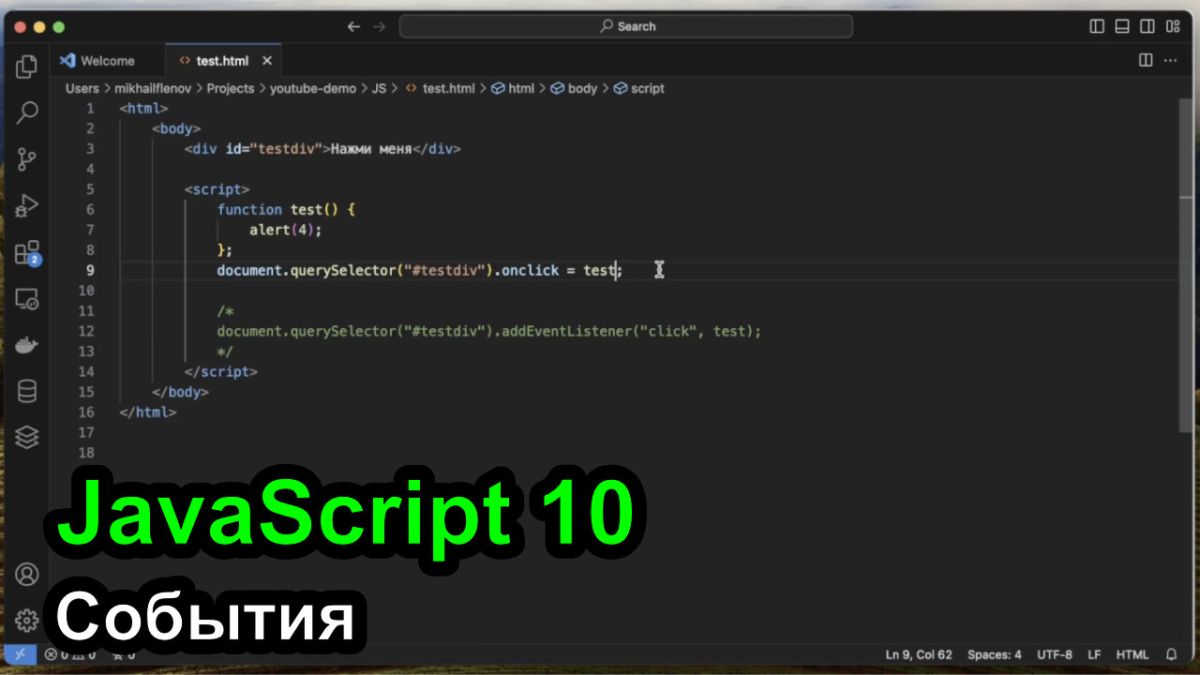Click line number 18 in the gutter
This screenshot has height=675, width=1200.
click(x=86, y=453)
